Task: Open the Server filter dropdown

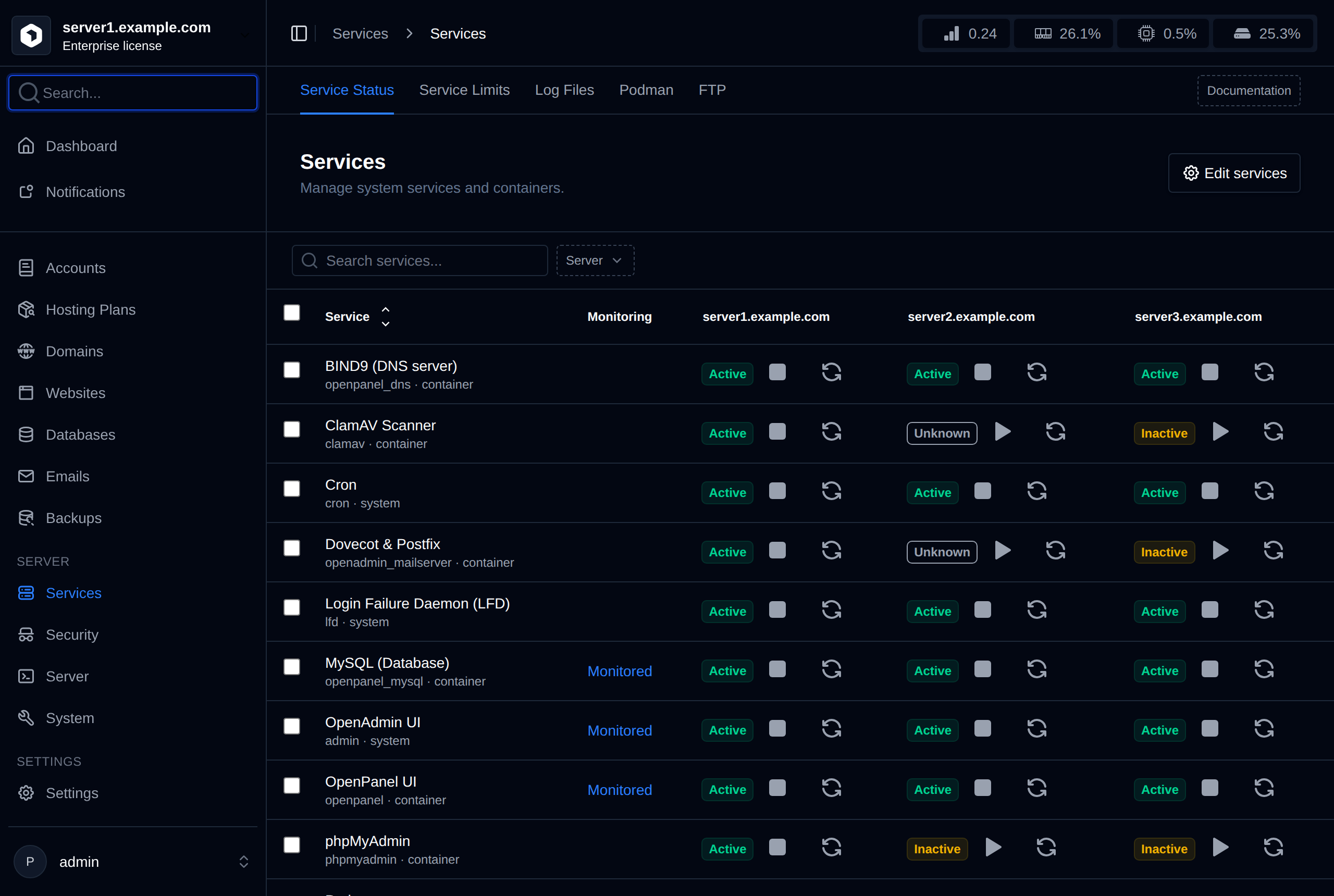Action: [x=595, y=260]
